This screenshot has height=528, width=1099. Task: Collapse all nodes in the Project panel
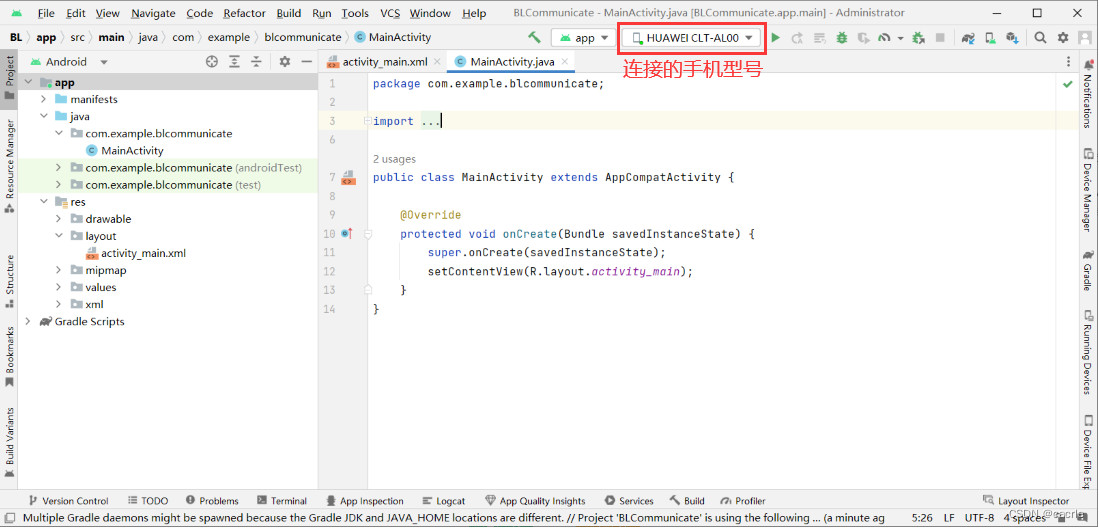[x=257, y=62]
